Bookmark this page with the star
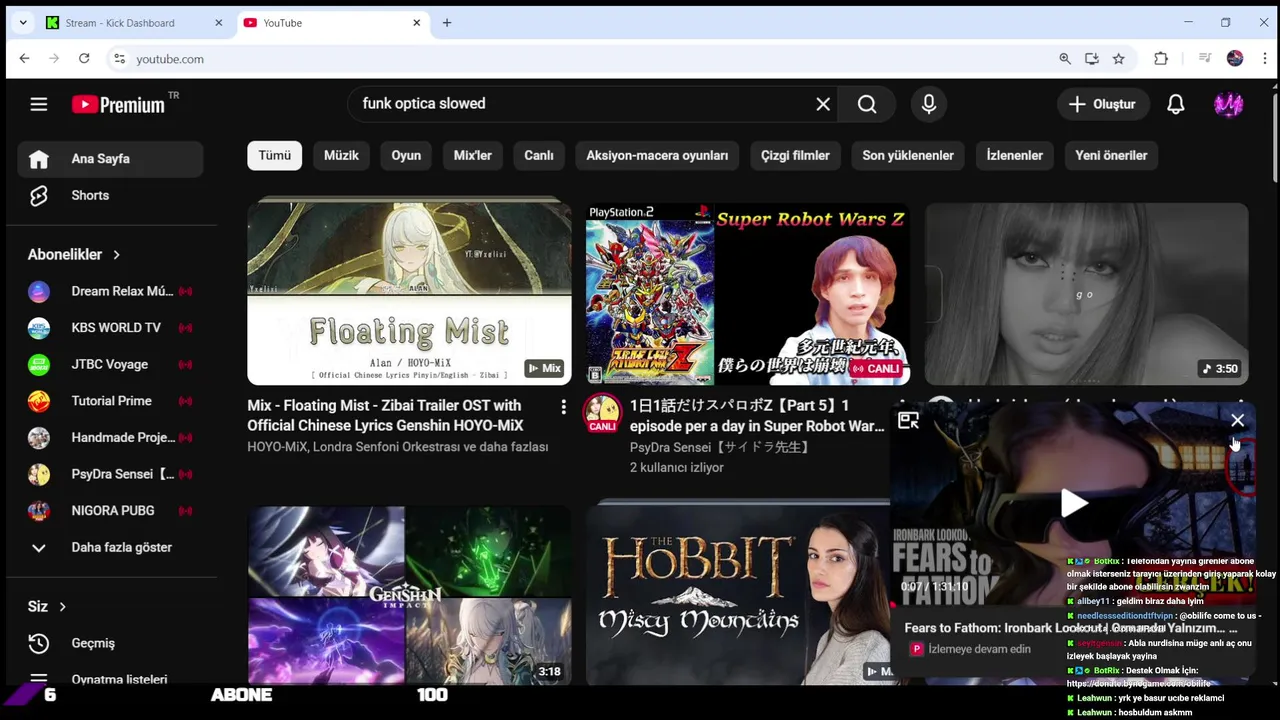Viewport: 1280px width, 720px height. [x=1119, y=59]
